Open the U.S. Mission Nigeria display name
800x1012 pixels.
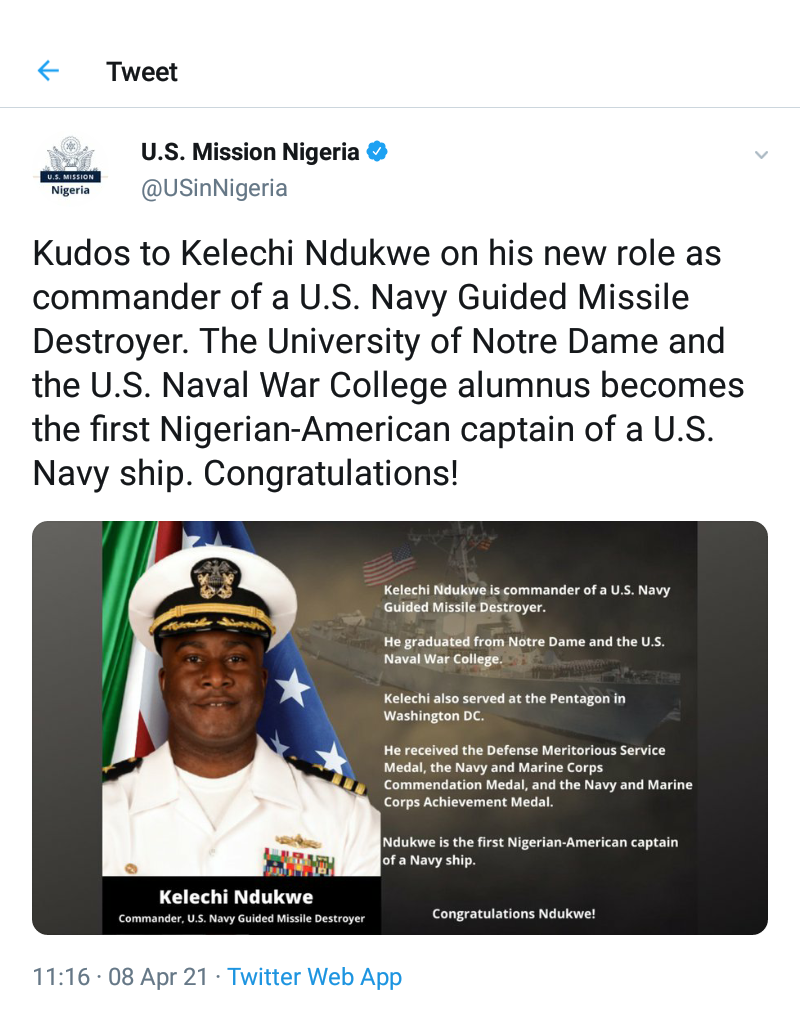(x=249, y=152)
